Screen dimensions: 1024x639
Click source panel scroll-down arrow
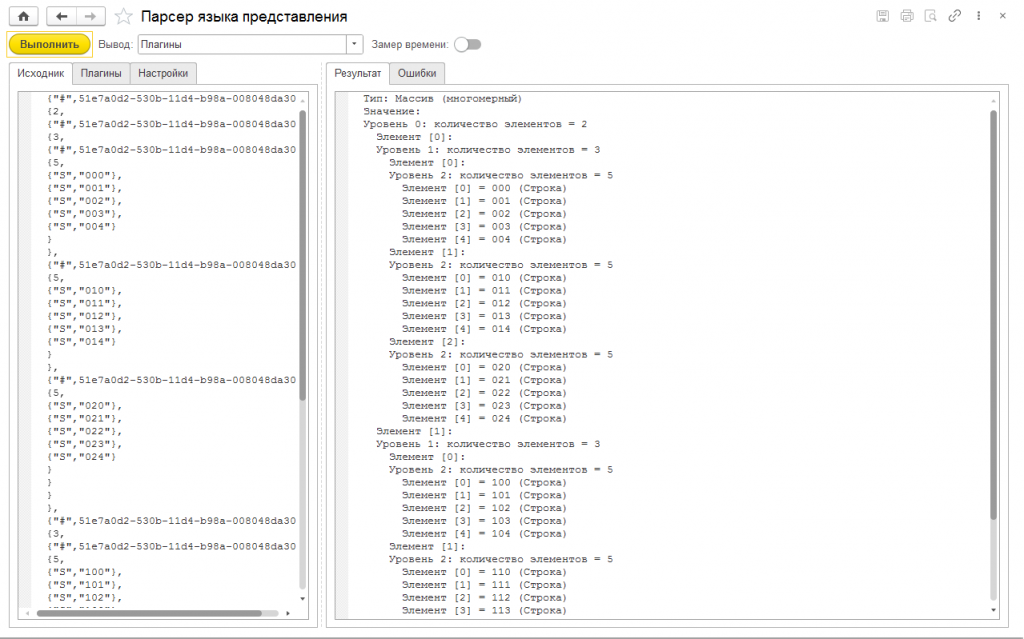[x=302, y=598]
